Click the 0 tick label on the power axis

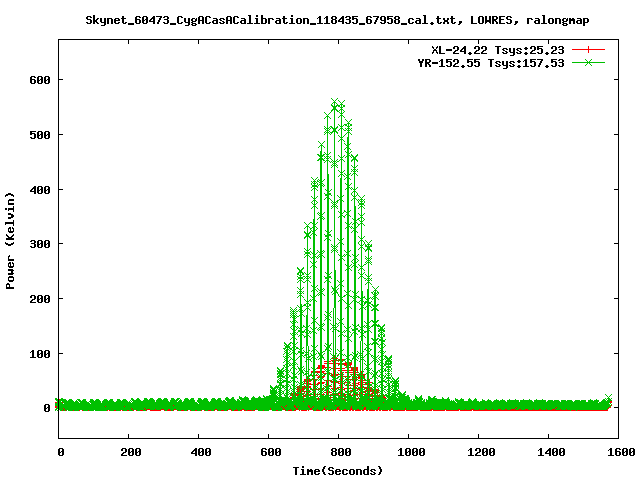[47, 408]
